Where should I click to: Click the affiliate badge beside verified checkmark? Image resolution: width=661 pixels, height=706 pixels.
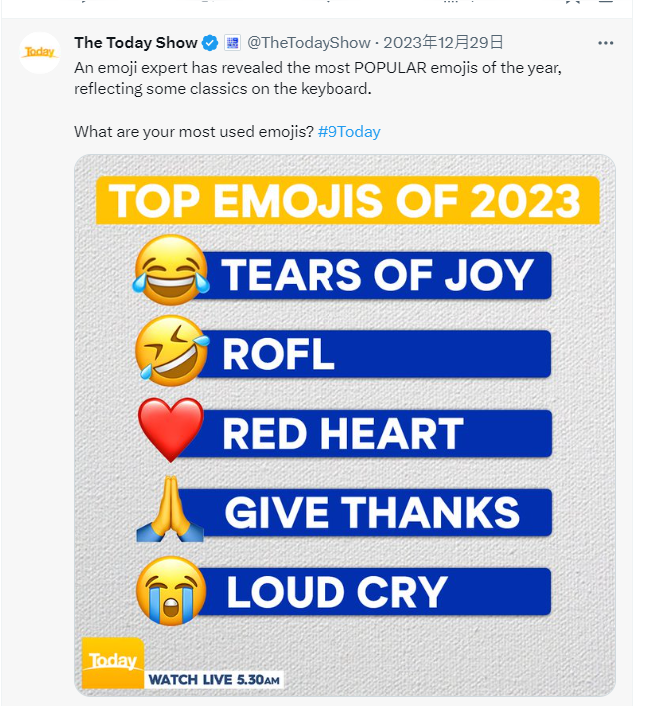click(x=232, y=43)
